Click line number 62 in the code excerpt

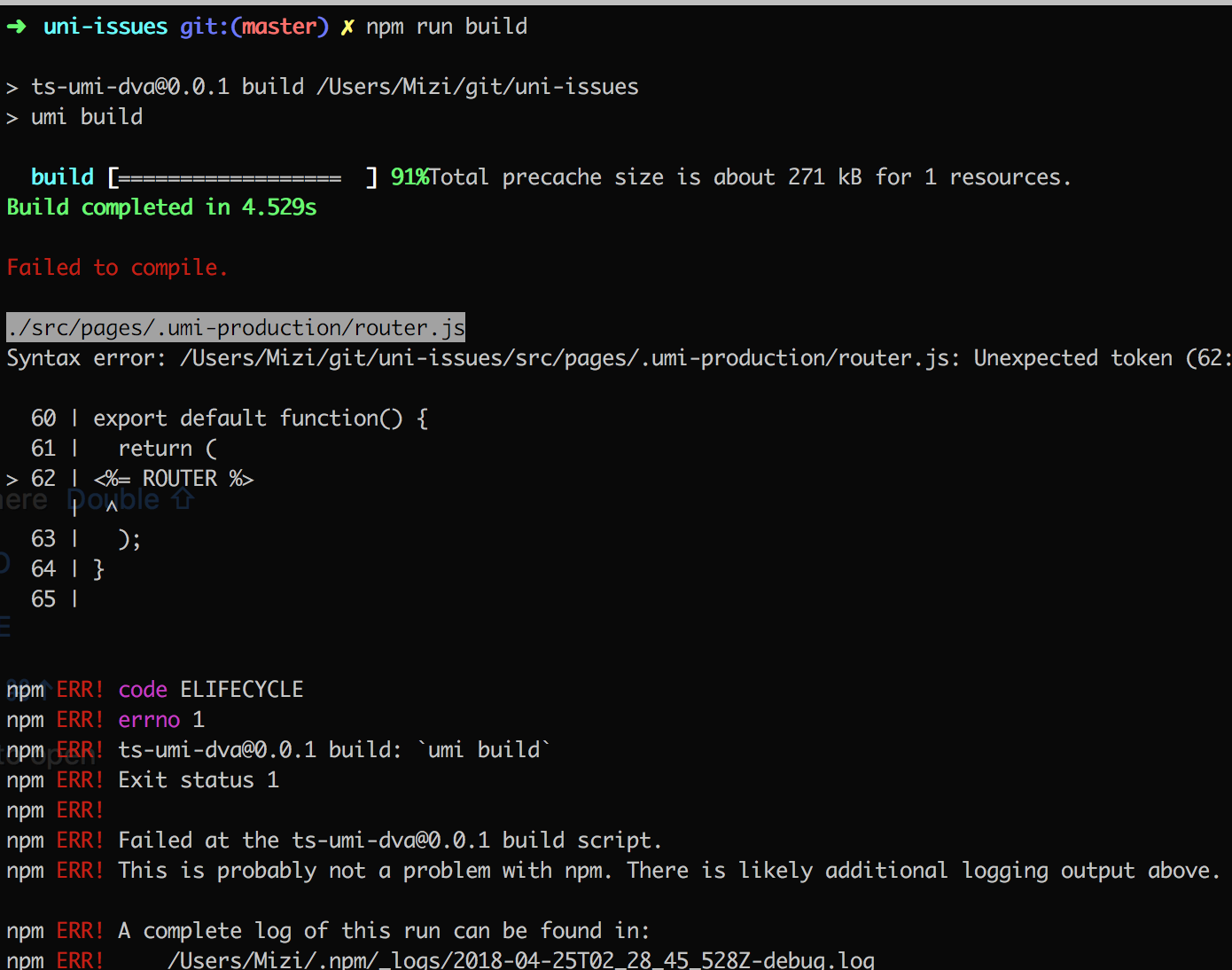(43, 478)
